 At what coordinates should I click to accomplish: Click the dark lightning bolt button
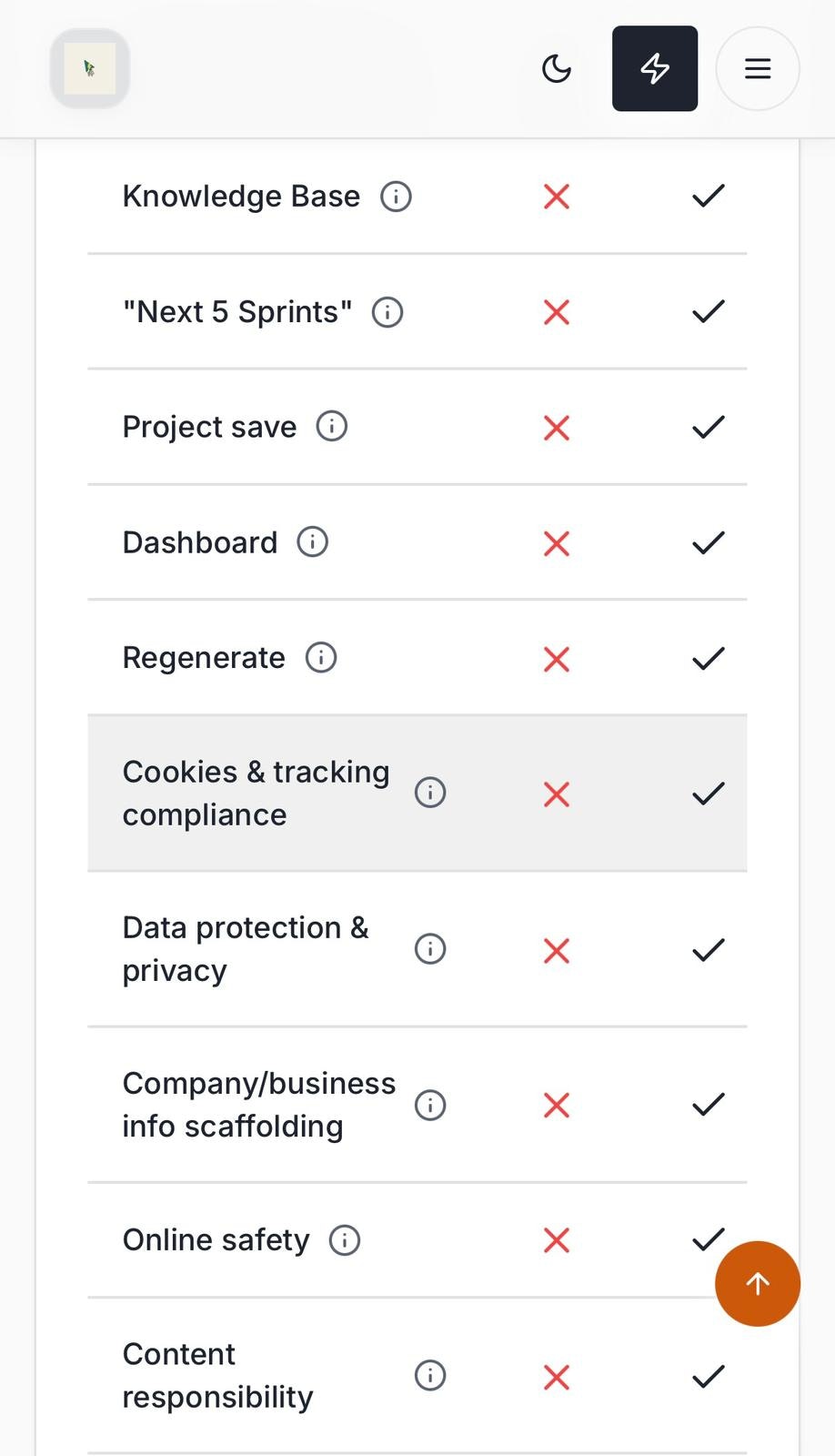tap(655, 69)
